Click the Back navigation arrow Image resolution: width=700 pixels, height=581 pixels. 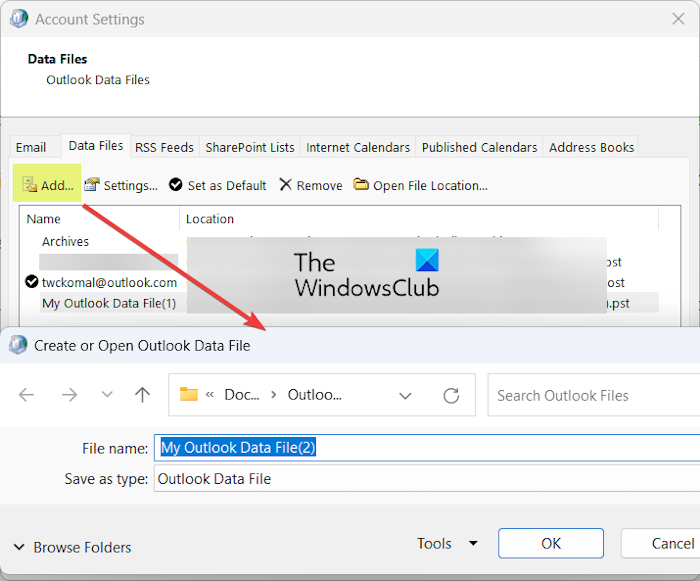tap(27, 395)
